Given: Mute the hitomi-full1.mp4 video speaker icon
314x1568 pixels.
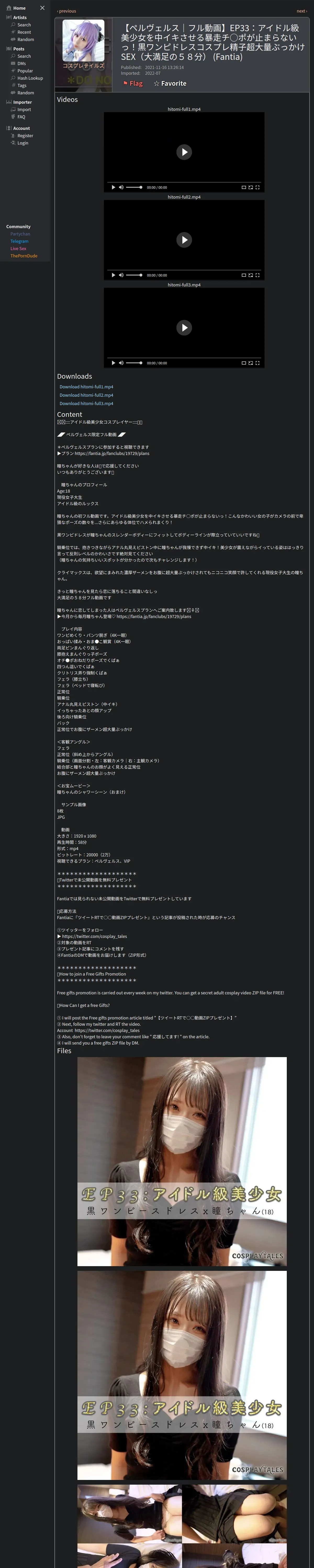Looking at the screenshot, I should pos(121,187).
